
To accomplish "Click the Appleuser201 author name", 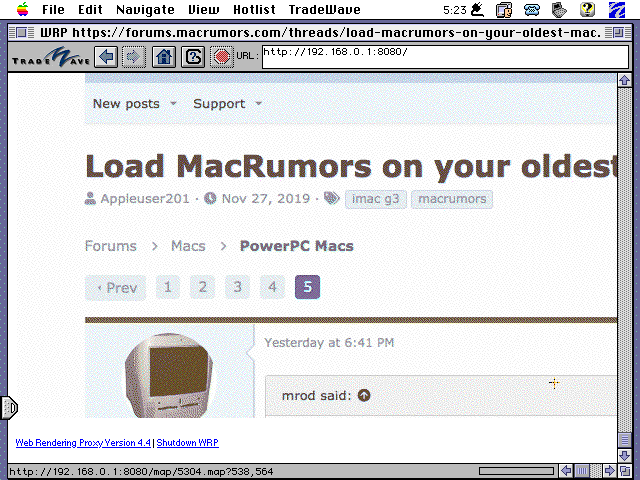I will point(145,199).
